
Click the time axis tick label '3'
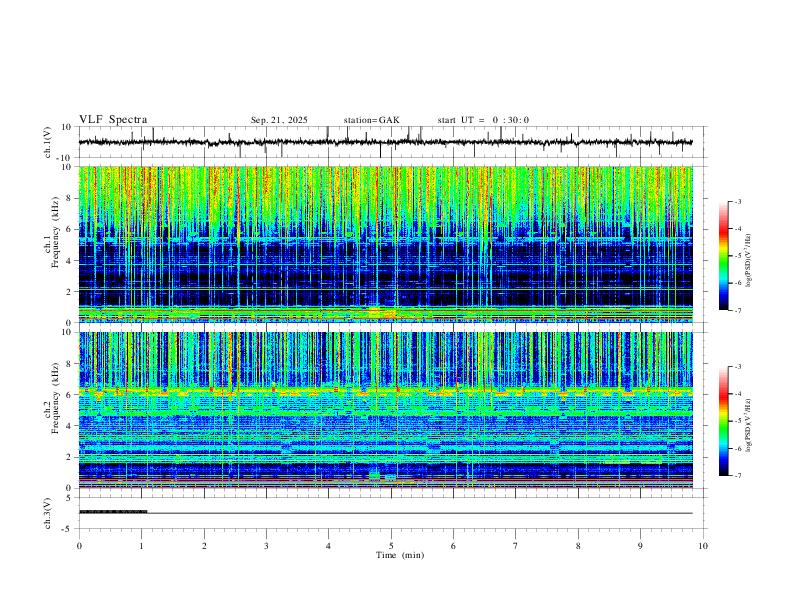click(266, 546)
